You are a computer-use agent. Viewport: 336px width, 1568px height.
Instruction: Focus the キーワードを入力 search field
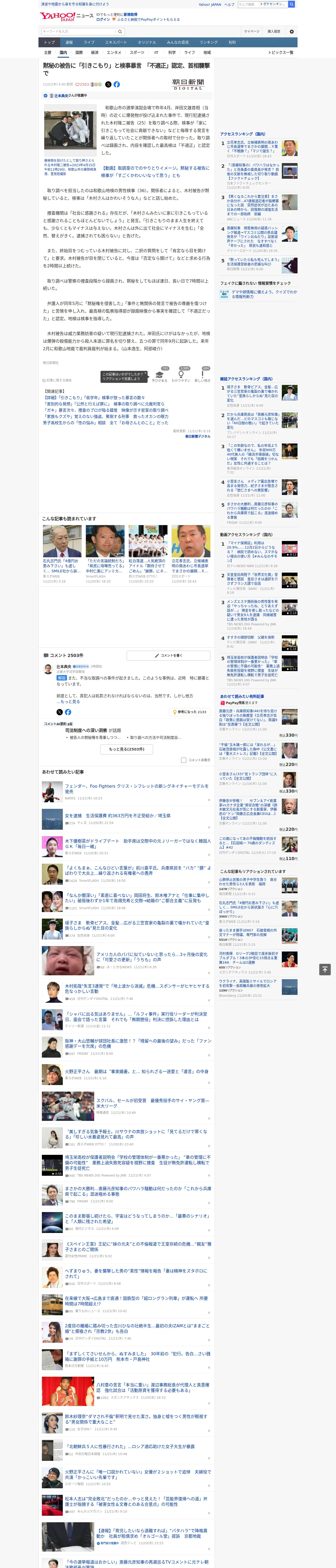(79, 31)
